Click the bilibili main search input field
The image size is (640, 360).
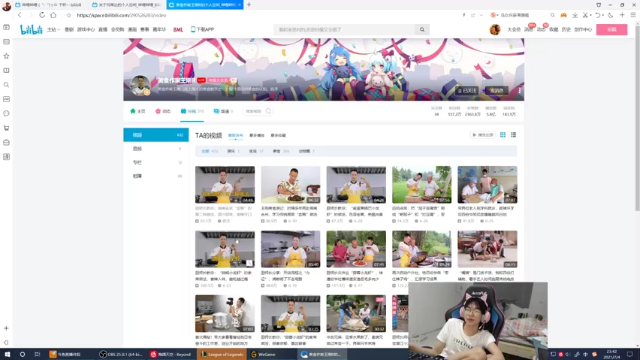(x=344, y=29)
